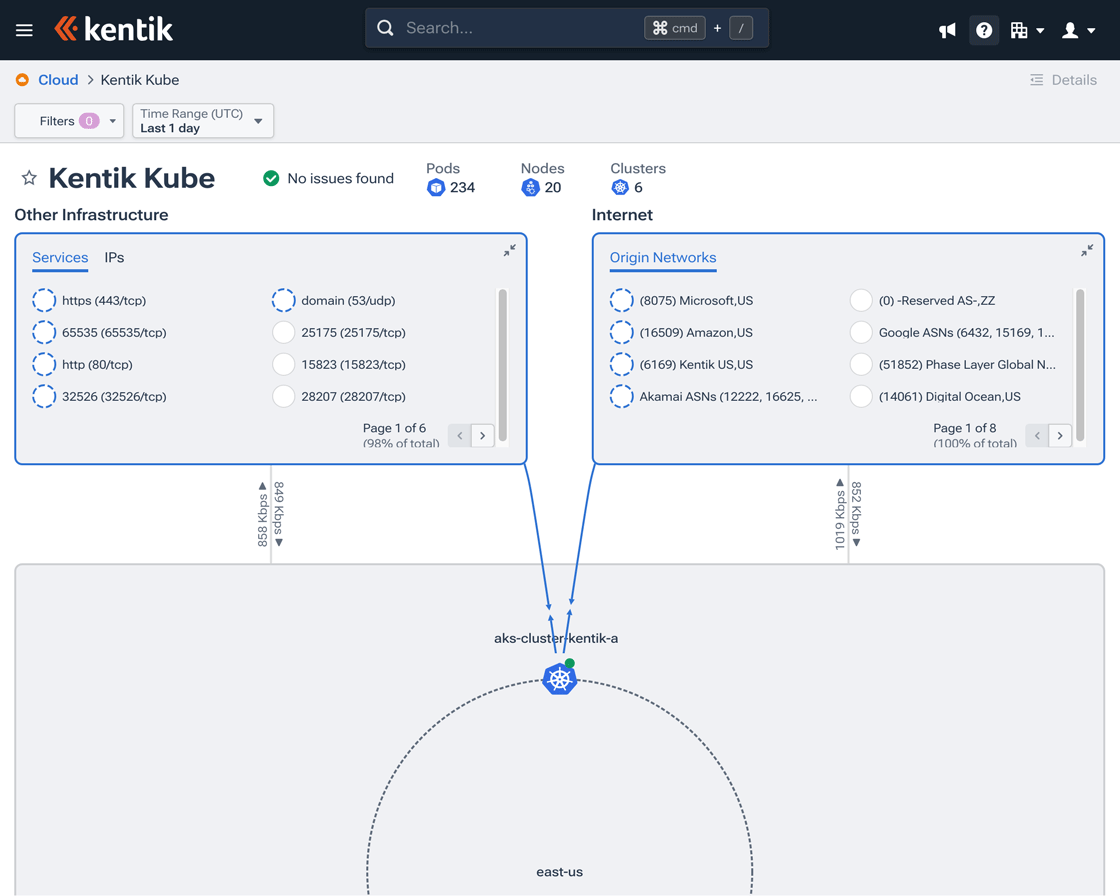Click the apps grid icon
1120x896 pixels.
click(x=1022, y=29)
